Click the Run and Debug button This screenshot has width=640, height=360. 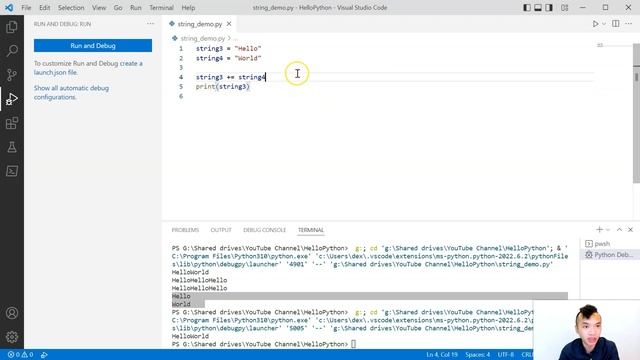click(93, 46)
